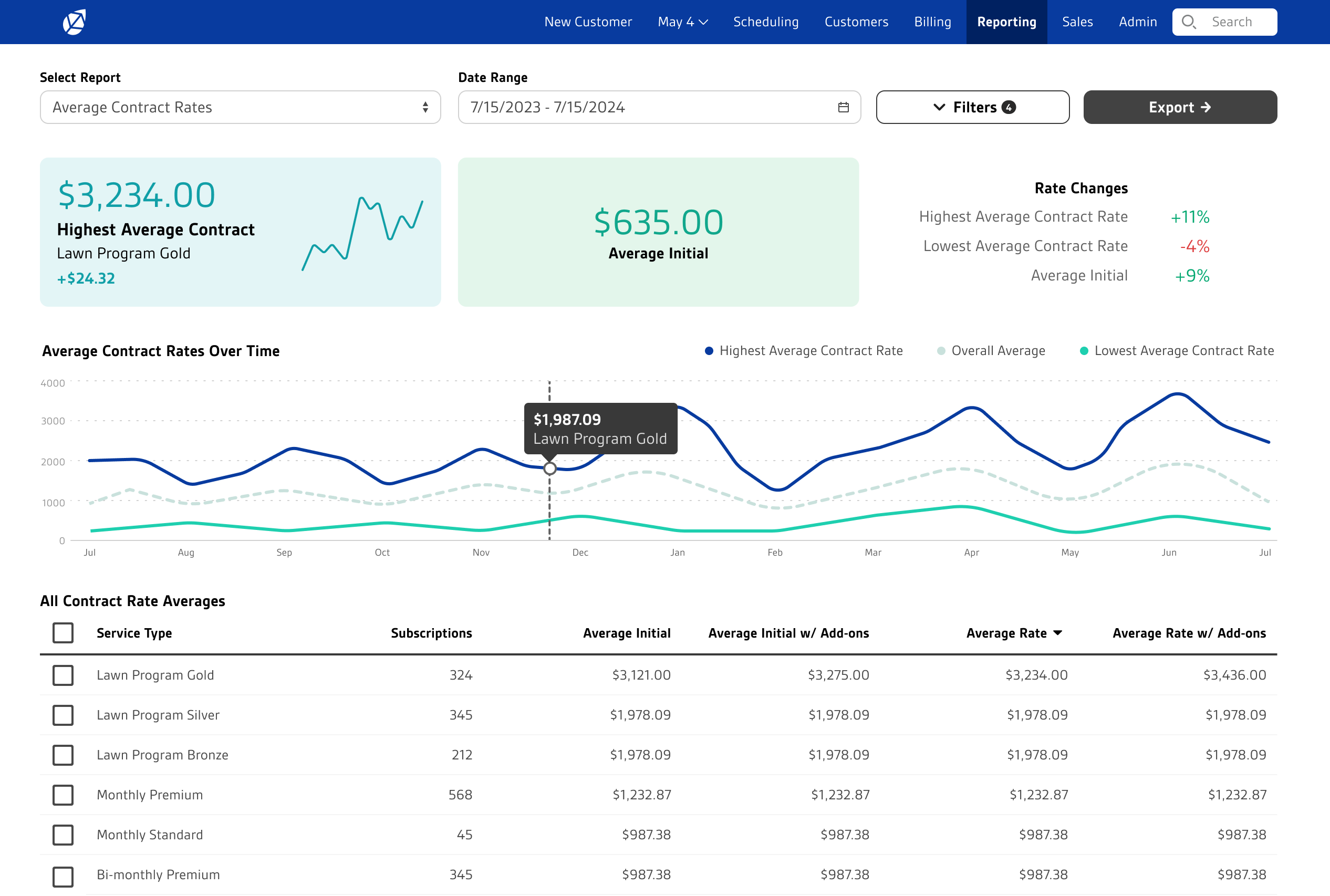Check the Monthly Premium row checkbox

[x=63, y=794]
